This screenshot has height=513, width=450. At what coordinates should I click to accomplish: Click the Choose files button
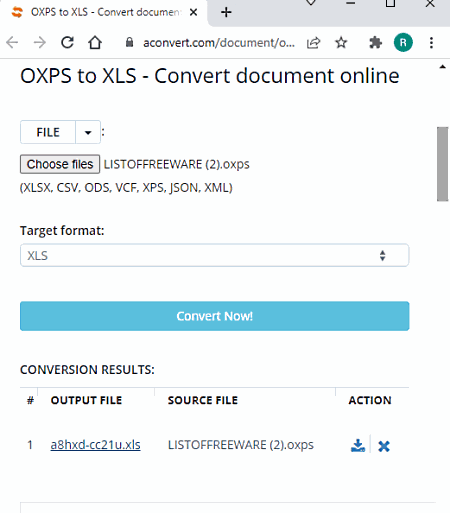tap(60, 164)
